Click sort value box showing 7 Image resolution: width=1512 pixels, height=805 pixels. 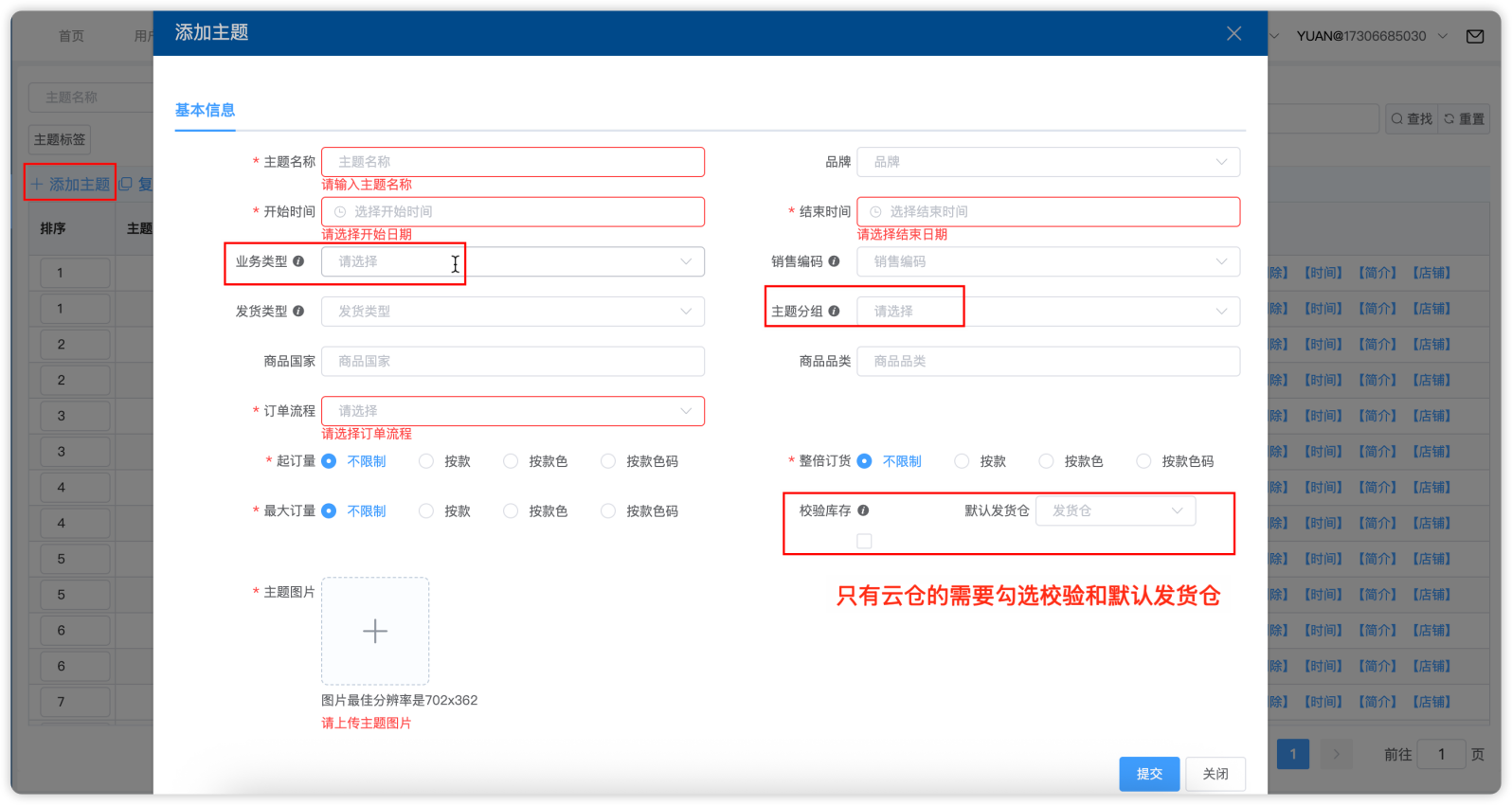pyautogui.click(x=75, y=702)
